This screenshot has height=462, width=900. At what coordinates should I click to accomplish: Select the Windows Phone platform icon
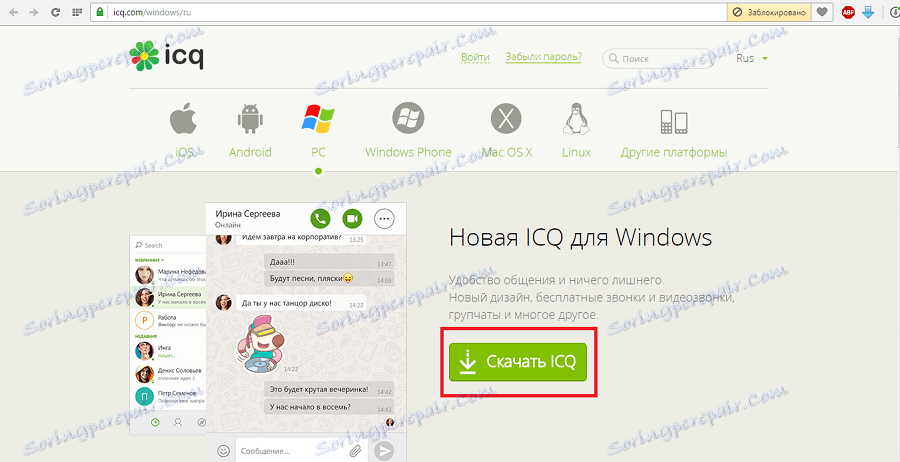408,119
